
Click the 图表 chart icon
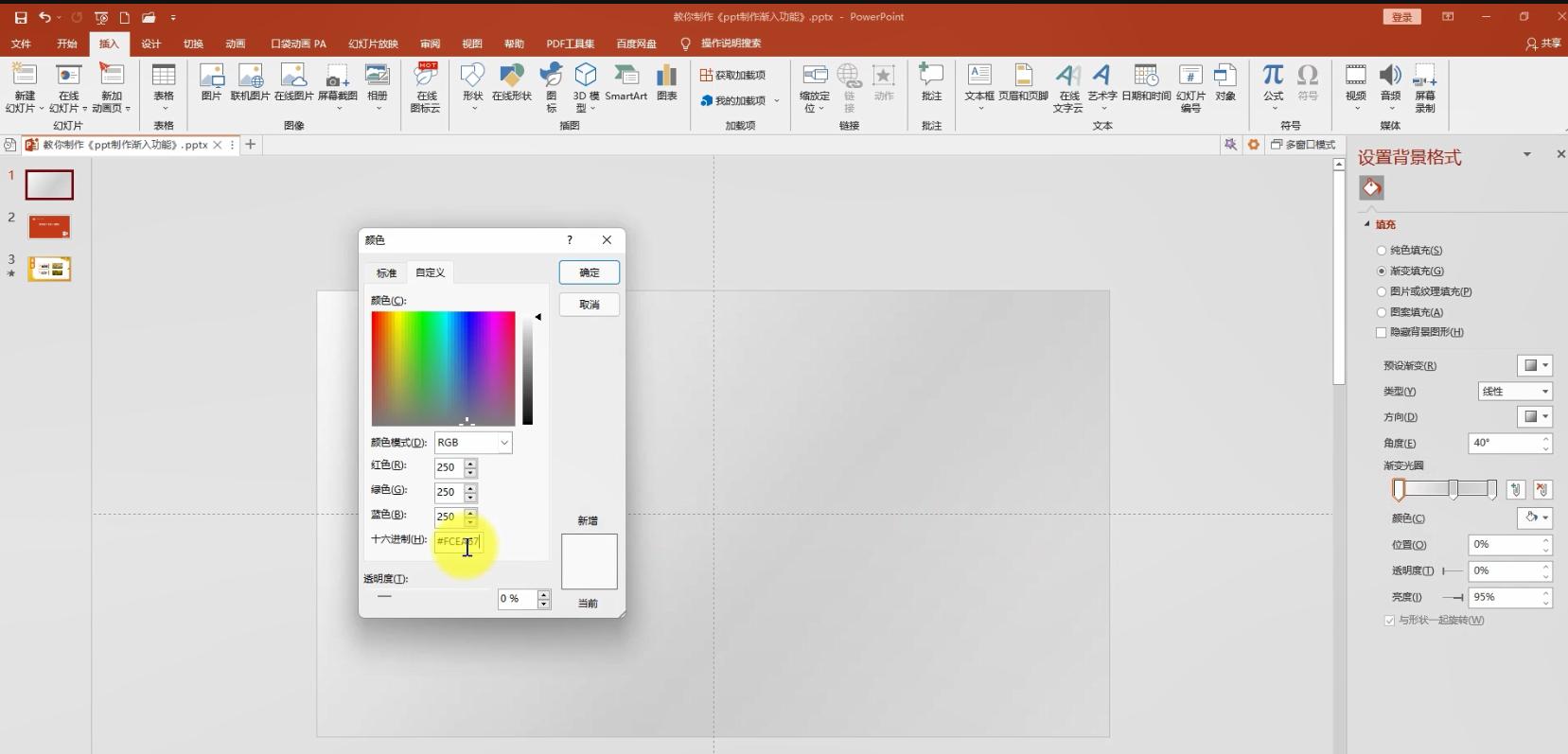click(667, 82)
